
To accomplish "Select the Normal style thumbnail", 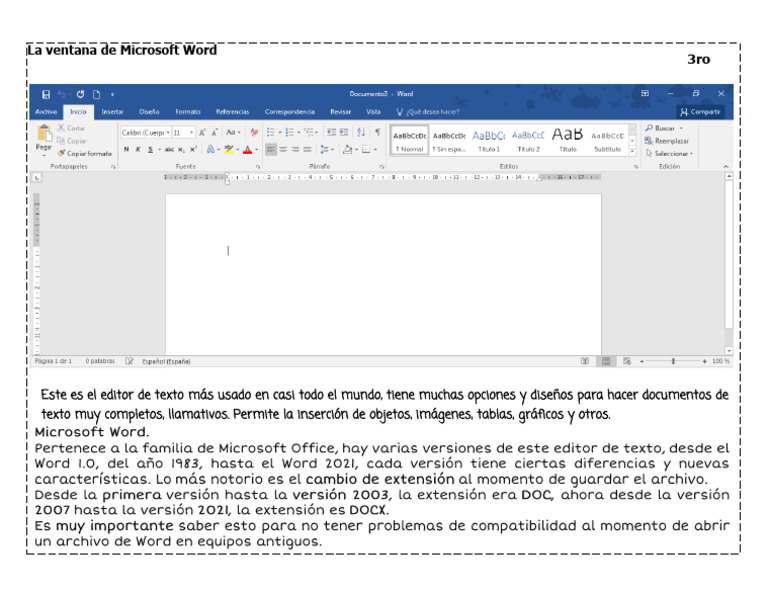I will click(409, 141).
